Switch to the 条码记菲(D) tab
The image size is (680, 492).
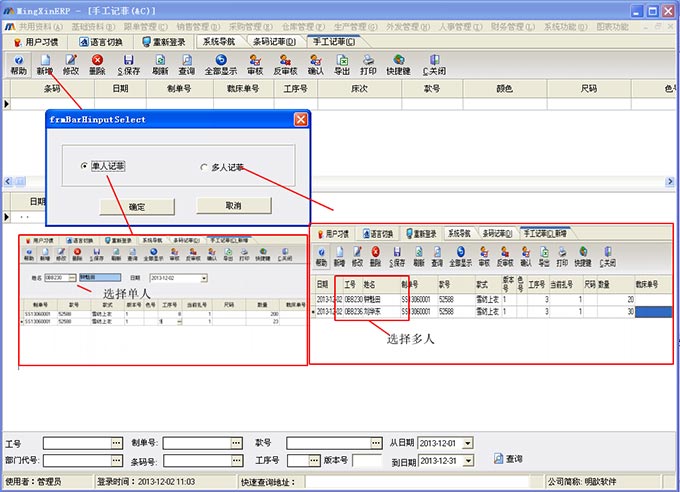274,42
